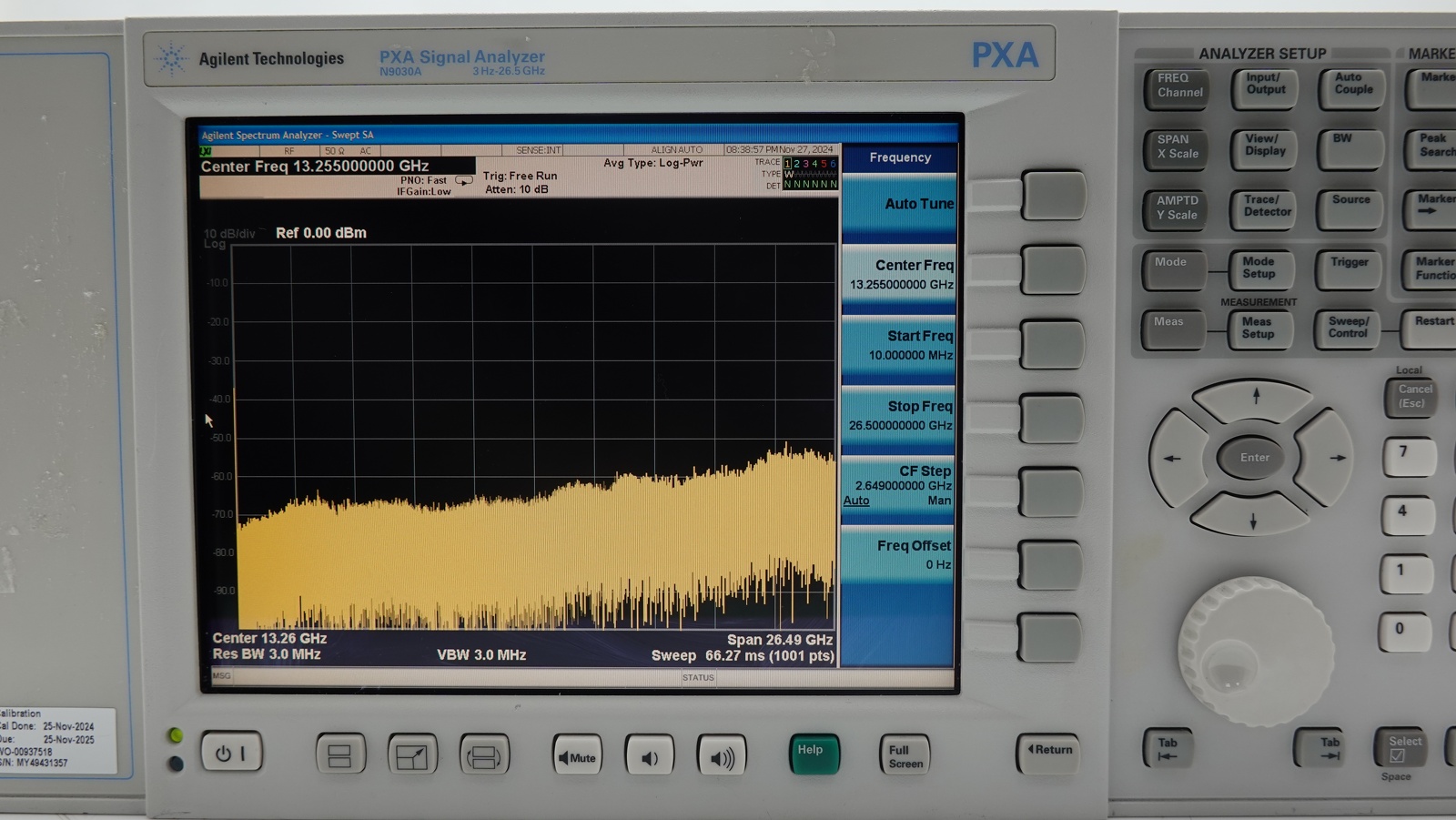Hit the right Tab forward key
The image size is (1456, 820).
click(x=1319, y=748)
